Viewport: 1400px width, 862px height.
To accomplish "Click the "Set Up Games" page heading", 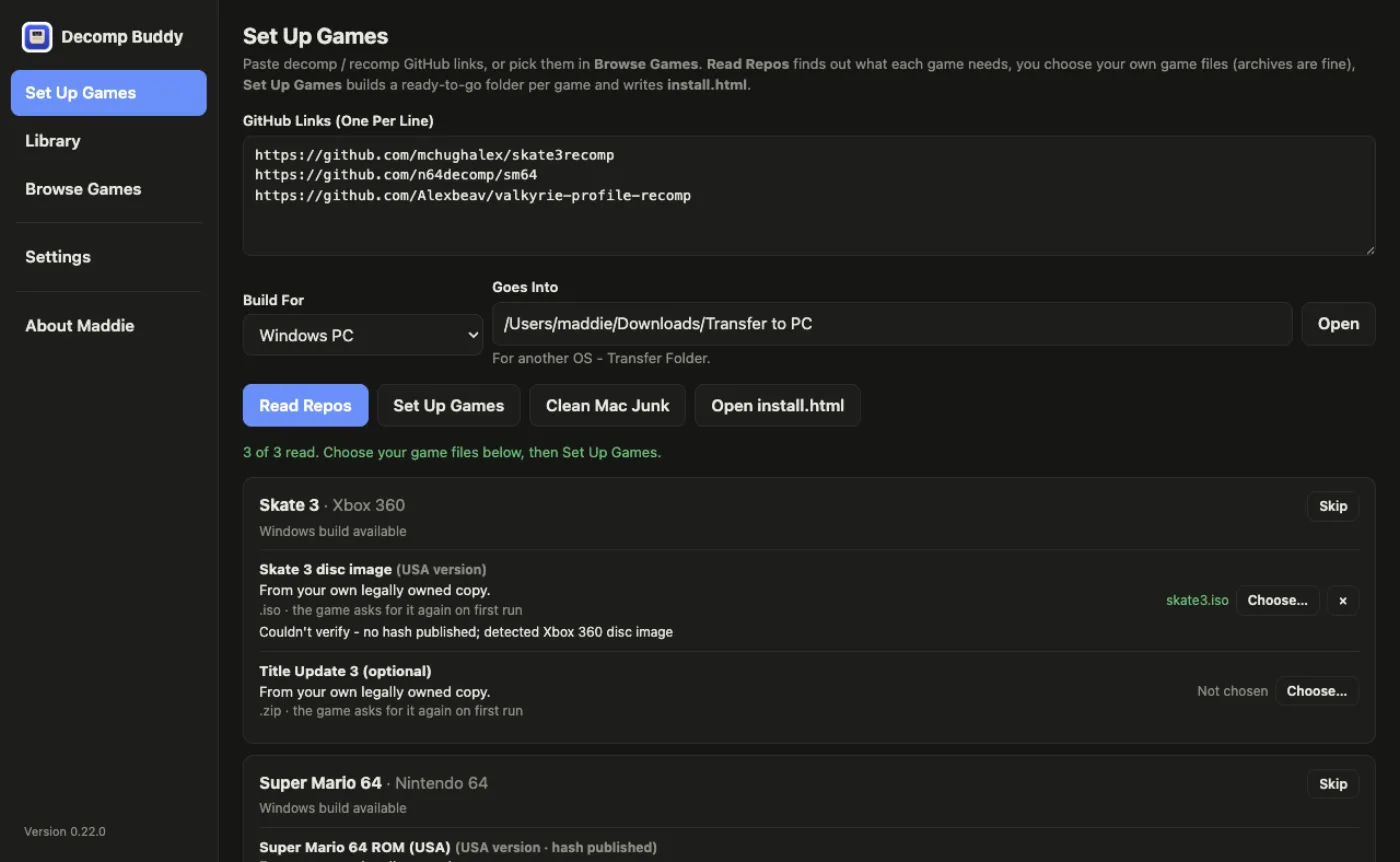I will pyautogui.click(x=316, y=37).
